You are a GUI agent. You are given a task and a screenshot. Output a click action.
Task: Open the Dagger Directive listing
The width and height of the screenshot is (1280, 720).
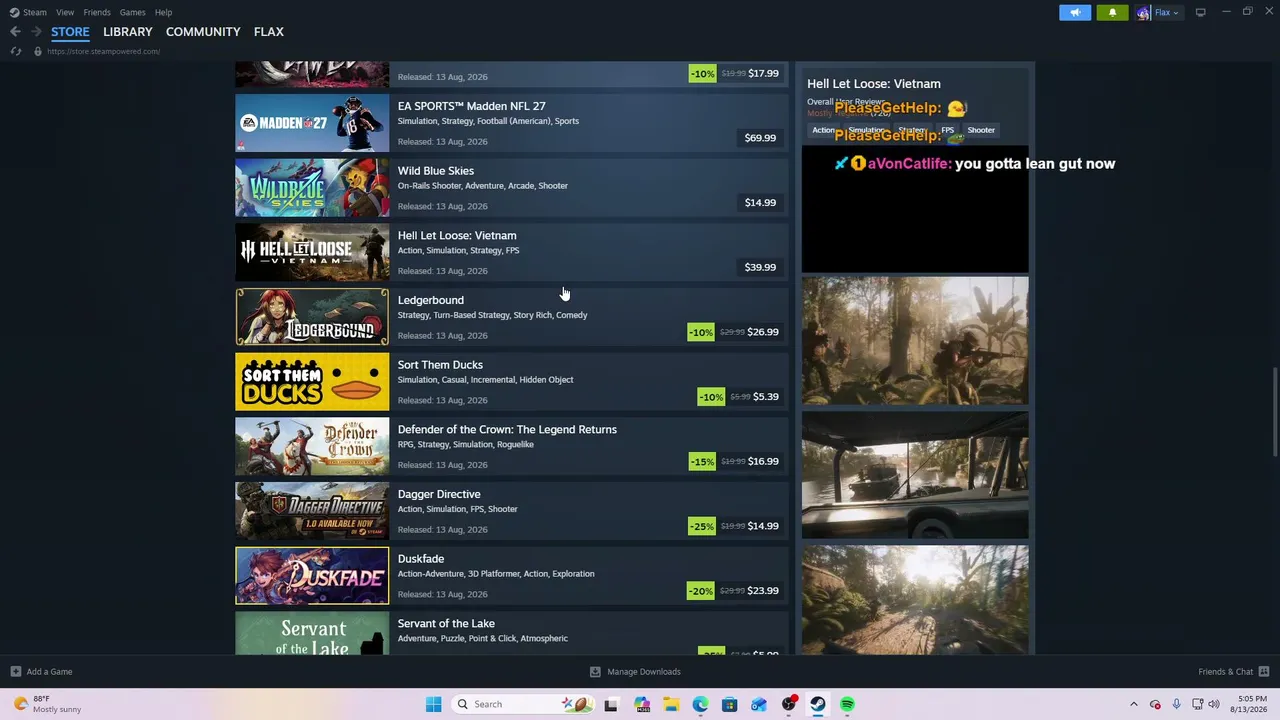(511, 511)
